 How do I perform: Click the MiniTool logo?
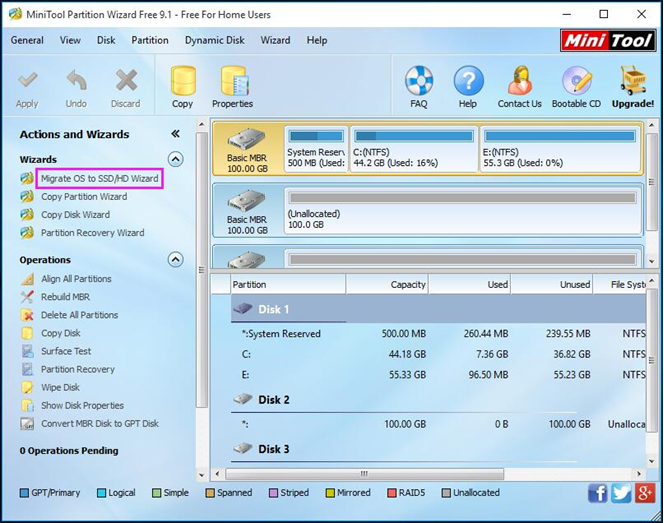coord(608,41)
